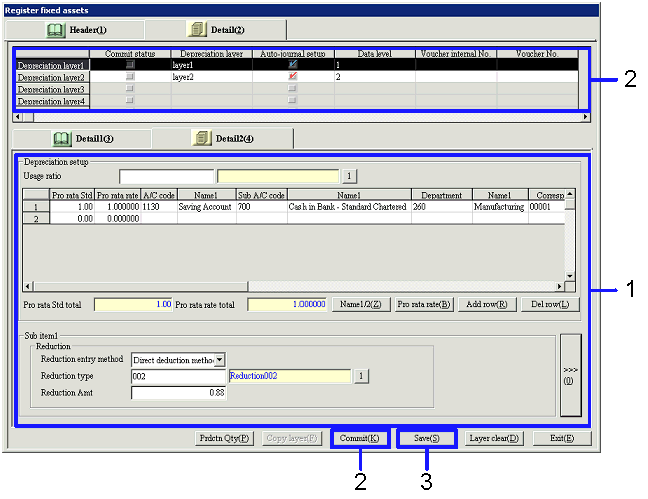Click the >>> (0) expand button
This screenshot has width=648, height=499.
[568, 374]
